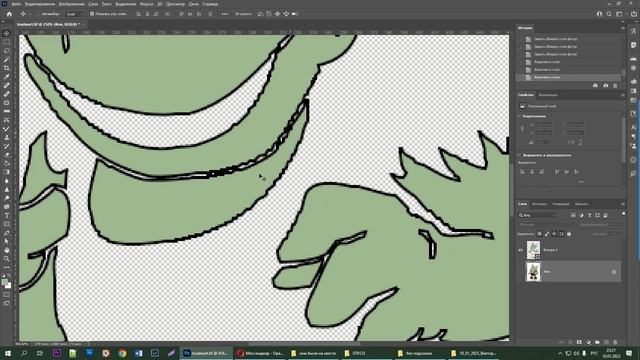Click top layer thumbnail in Layers
Viewport: 640px width, 360px height.
pyautogui.click(x=533, y=250)
